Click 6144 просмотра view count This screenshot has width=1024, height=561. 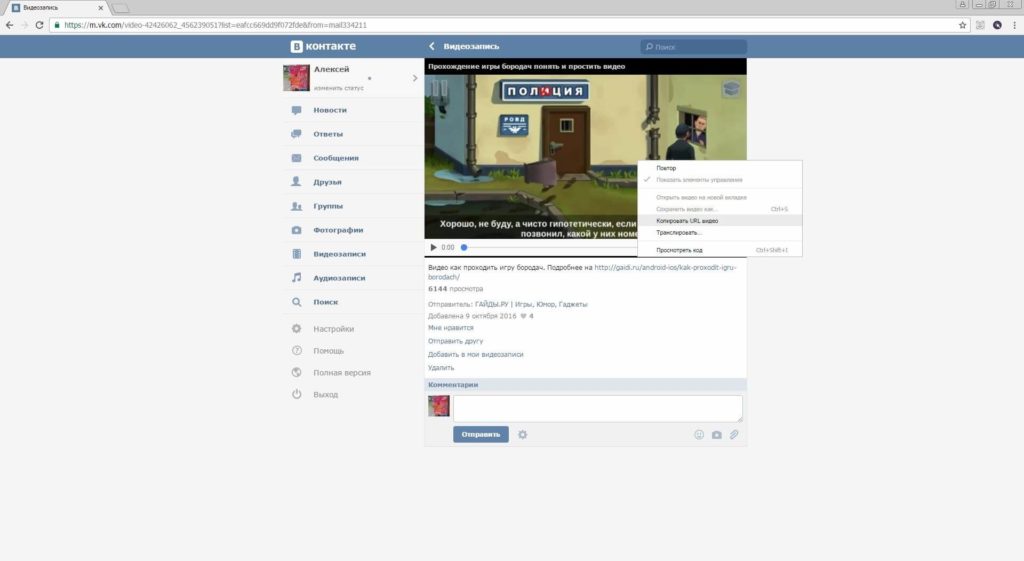pos(455,289)
